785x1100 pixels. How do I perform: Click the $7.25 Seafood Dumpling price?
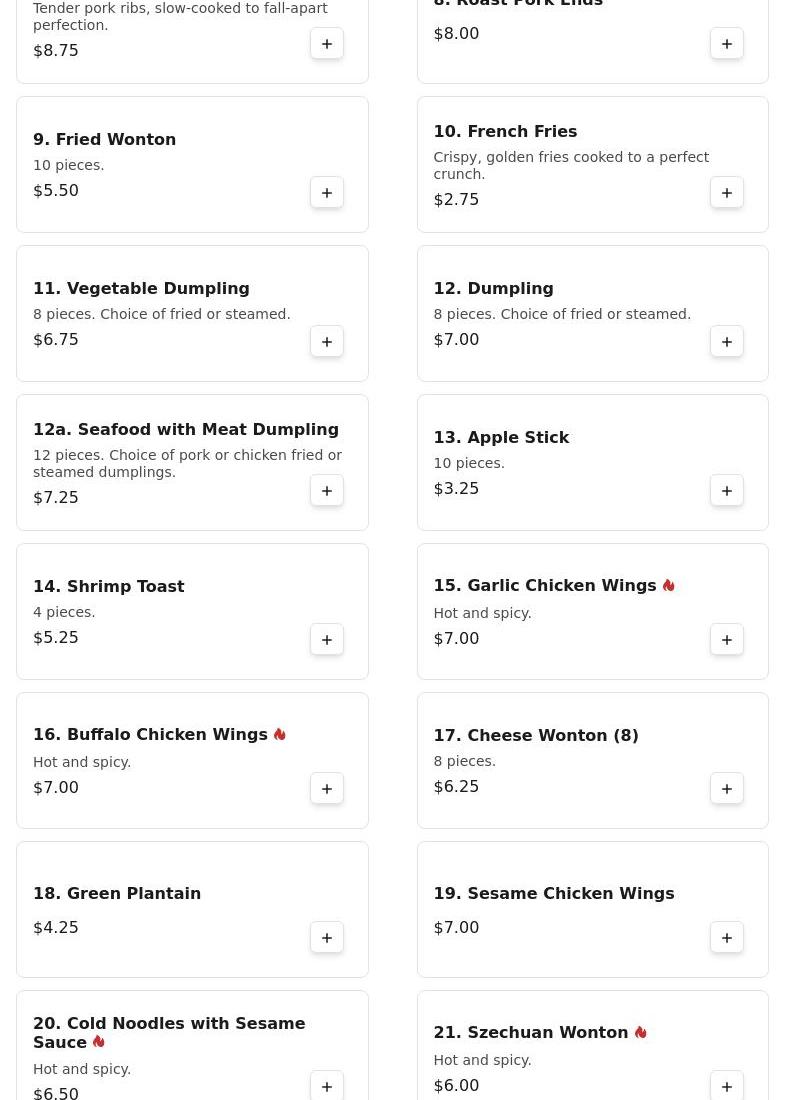[56, 498]
